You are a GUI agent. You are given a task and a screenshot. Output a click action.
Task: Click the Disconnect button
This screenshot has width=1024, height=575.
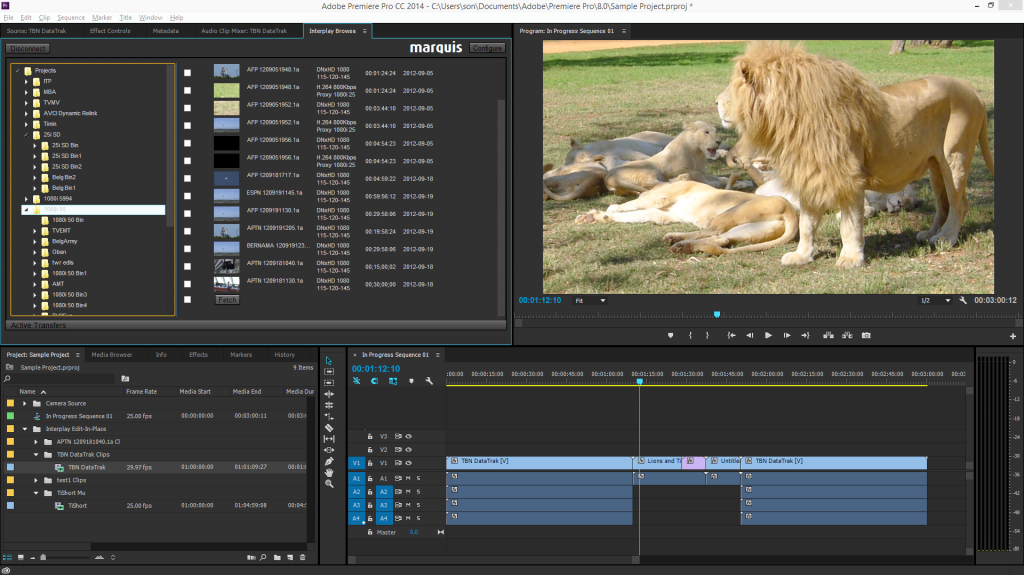point(27,48)
